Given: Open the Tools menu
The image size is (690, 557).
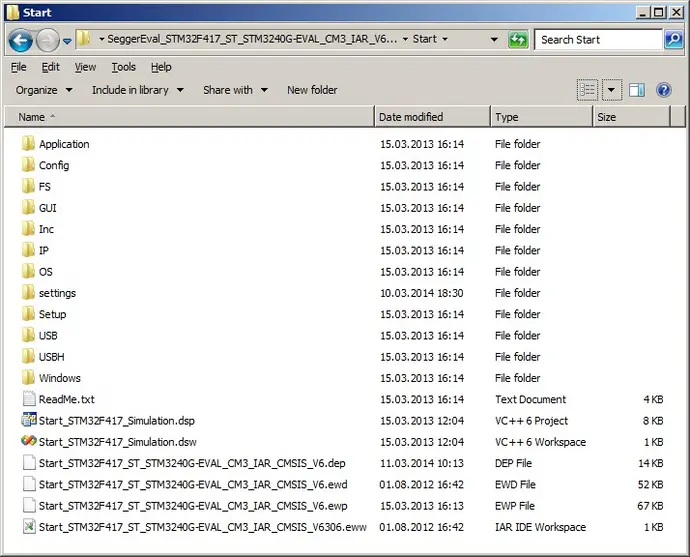Looking at the screenshot, I should click(123, 67).
